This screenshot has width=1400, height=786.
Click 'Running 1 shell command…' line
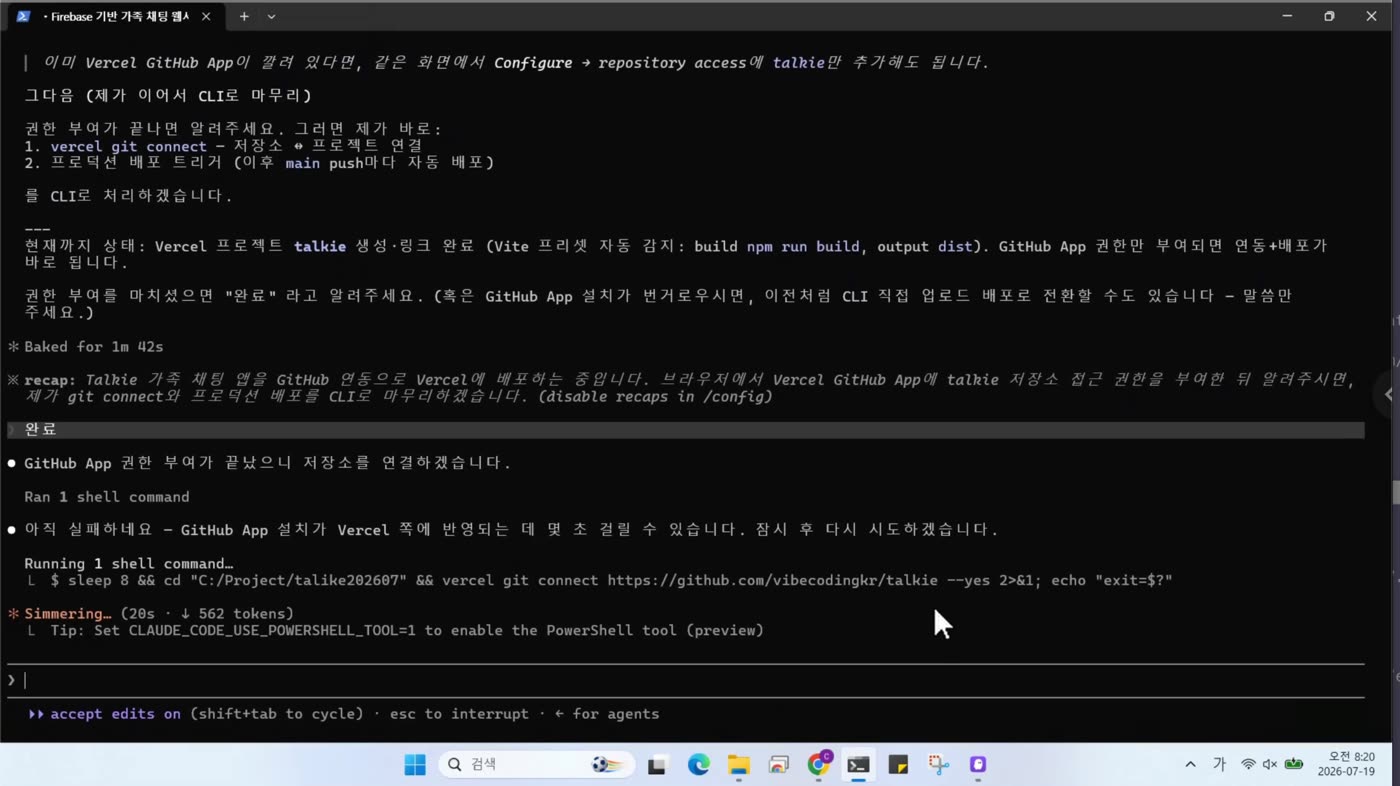(x=129, y=563)
